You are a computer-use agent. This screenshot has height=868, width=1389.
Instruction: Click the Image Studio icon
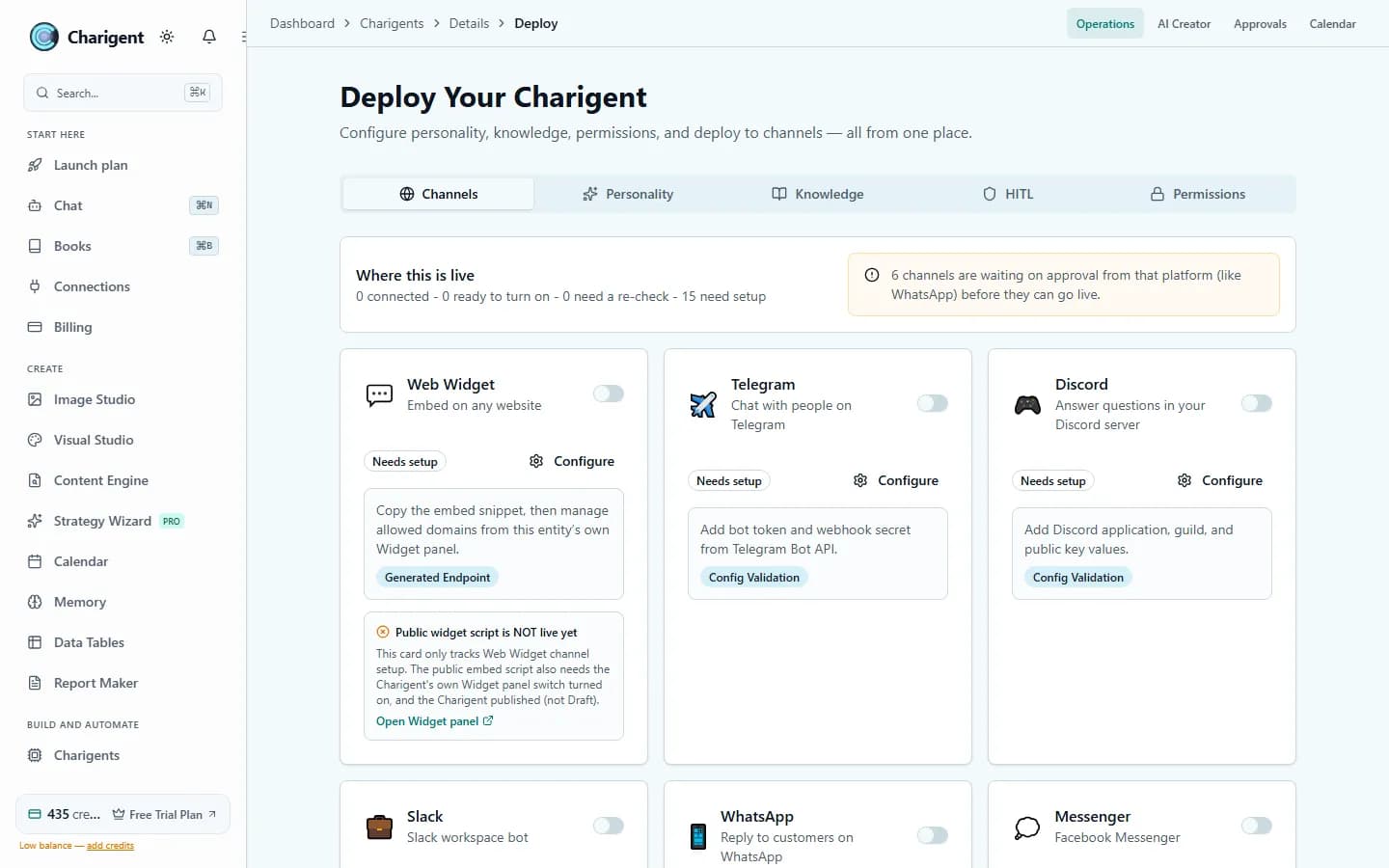(x=35, y=399)
